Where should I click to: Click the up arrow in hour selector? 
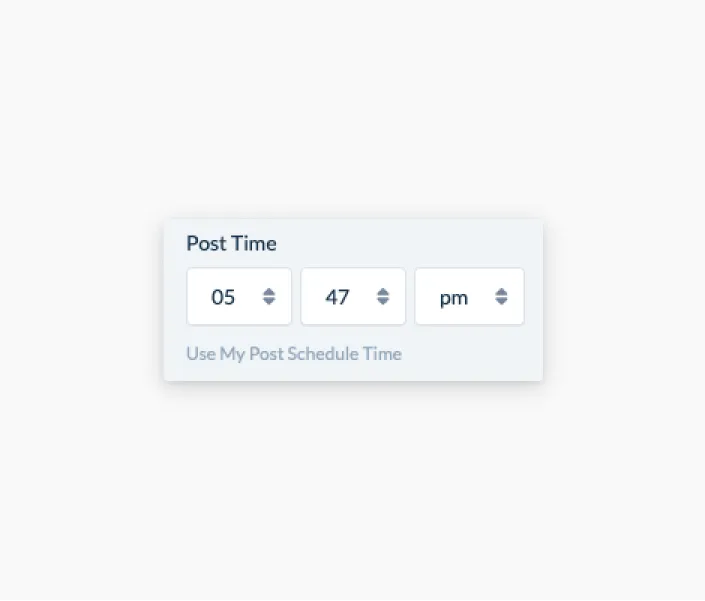click(x=269, y=291)
